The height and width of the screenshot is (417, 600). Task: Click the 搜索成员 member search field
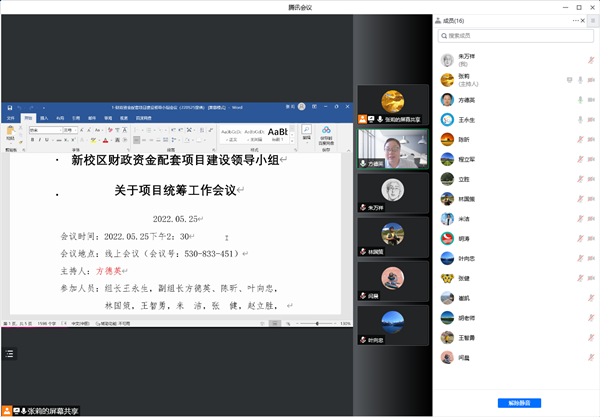click(516, 36)
